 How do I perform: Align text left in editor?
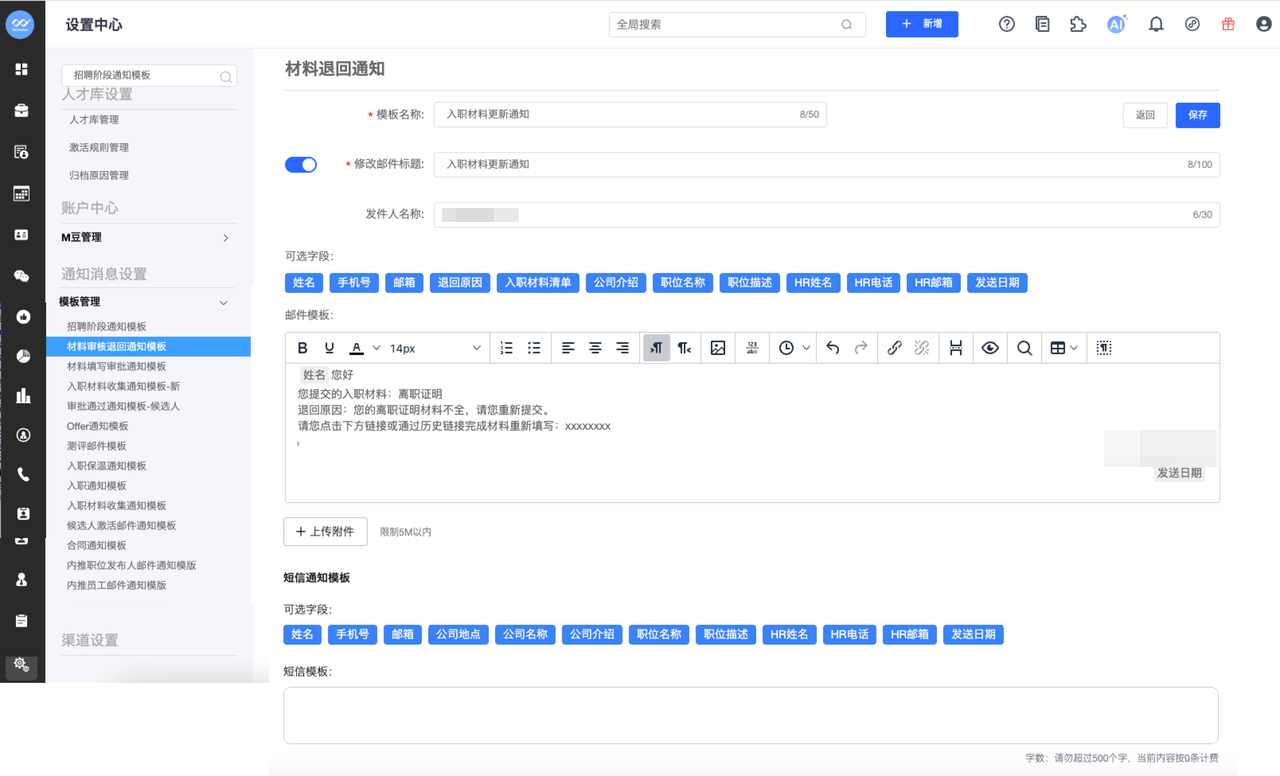pyautogui.click(x=568, y=348)
